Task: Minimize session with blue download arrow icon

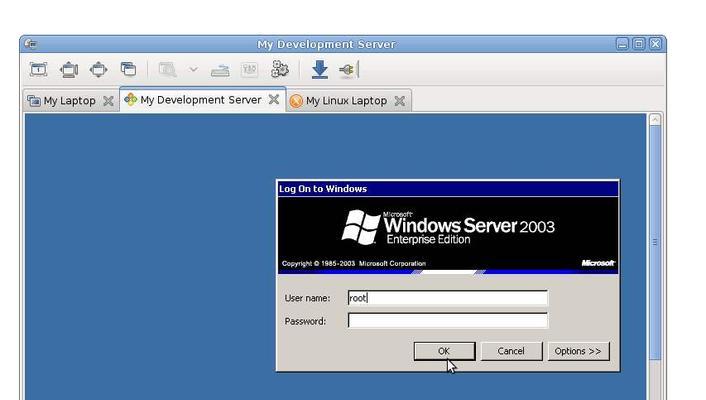Action: [320, 69]
